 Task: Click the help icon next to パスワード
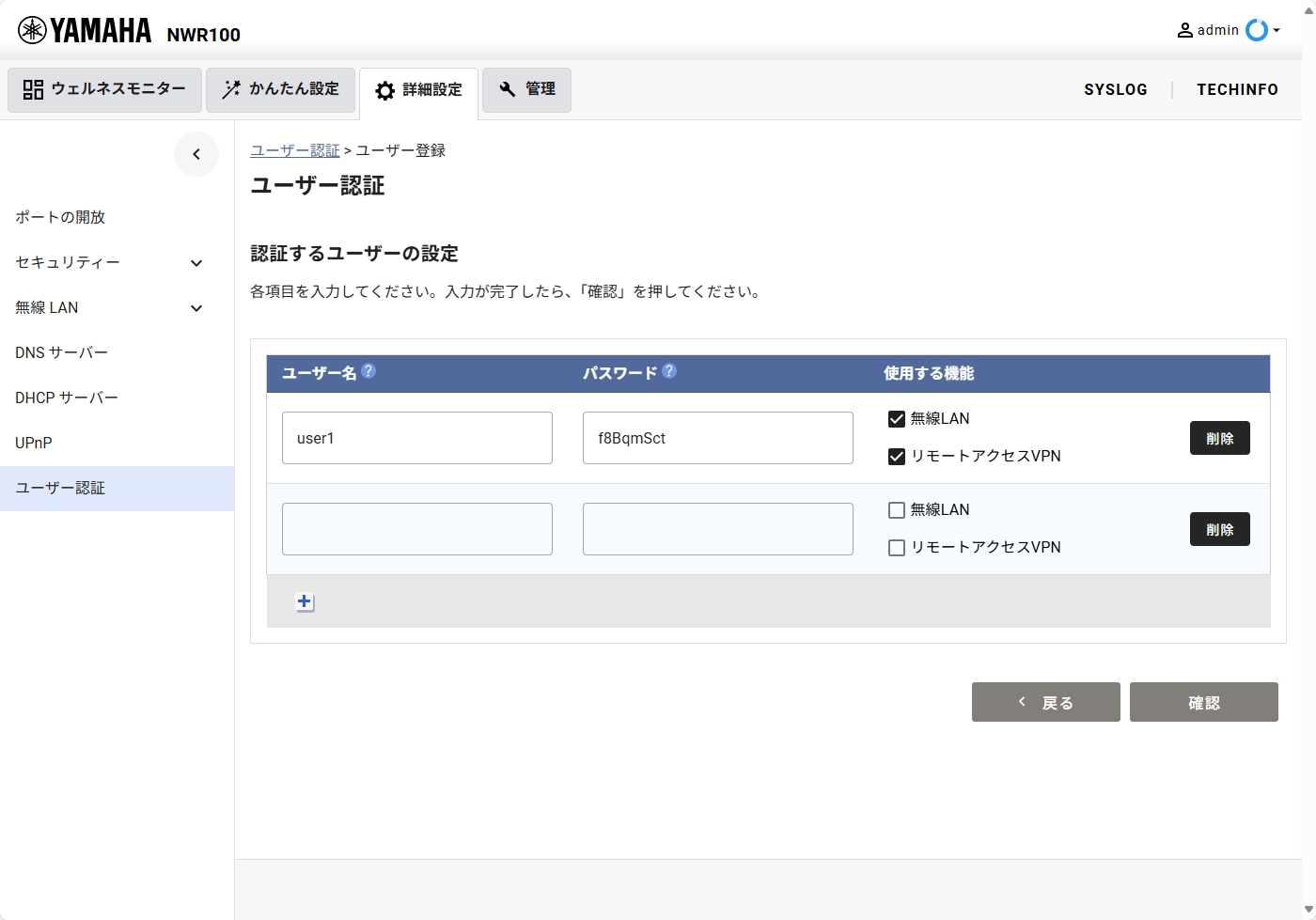[x=669, y=371]
